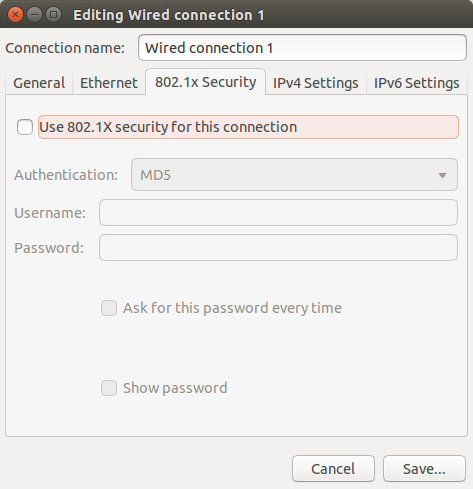Open the Ethernet tab
Screen dimensions: 473x489
click(x=109, y=83)
